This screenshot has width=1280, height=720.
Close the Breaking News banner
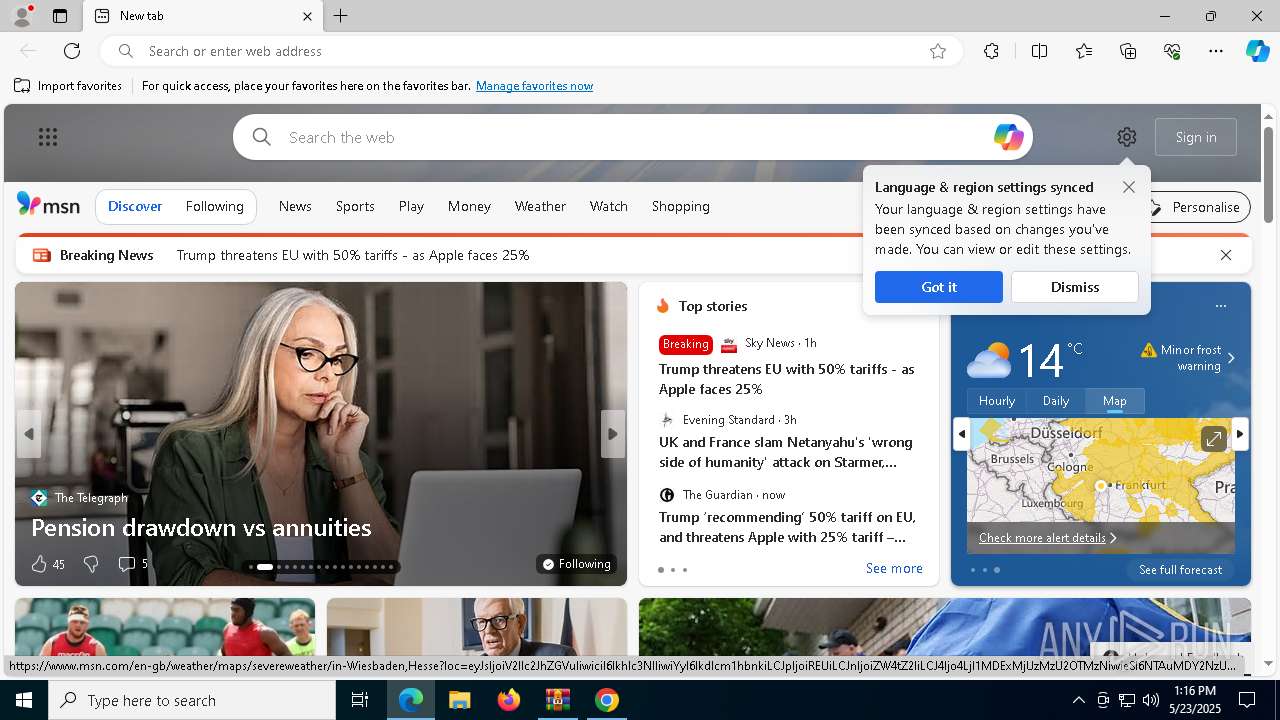point(1226,255)
